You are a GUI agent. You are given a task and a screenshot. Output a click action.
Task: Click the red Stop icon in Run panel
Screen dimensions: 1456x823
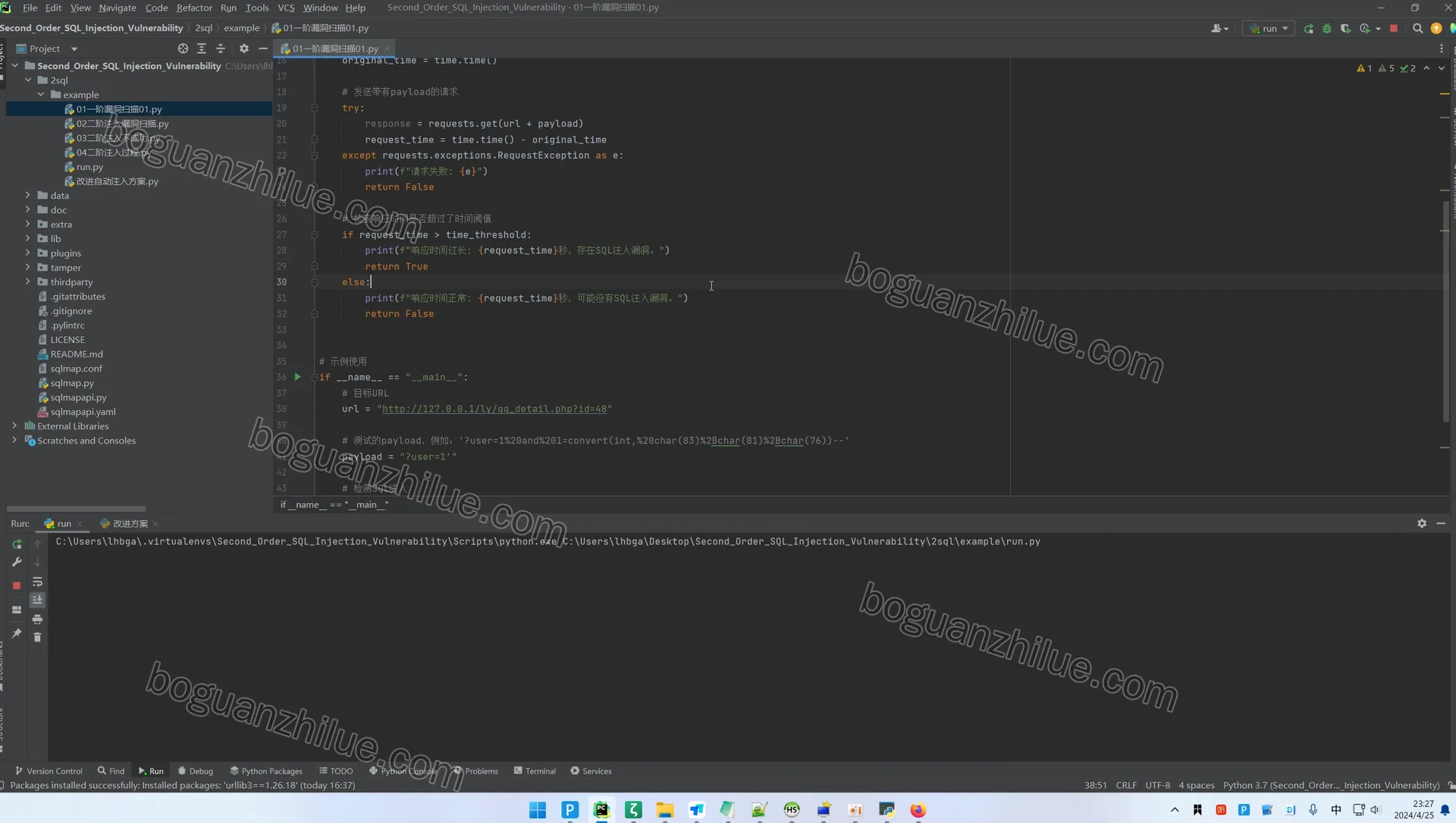[17, 586]
